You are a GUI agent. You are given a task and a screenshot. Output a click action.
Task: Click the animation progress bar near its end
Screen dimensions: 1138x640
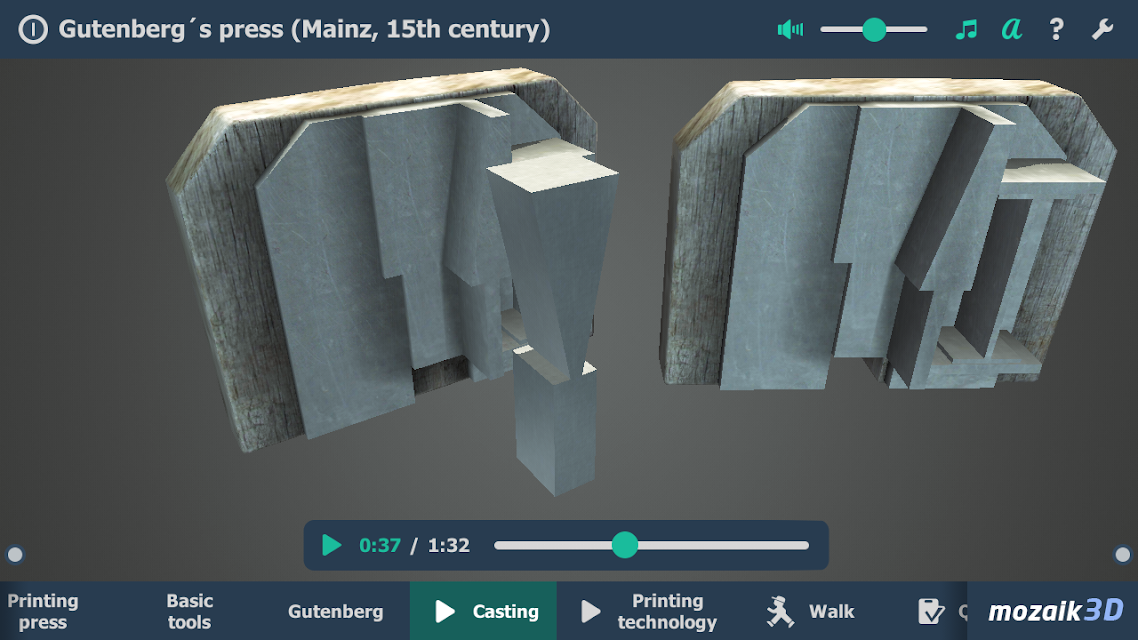click(x=795, y=545)
